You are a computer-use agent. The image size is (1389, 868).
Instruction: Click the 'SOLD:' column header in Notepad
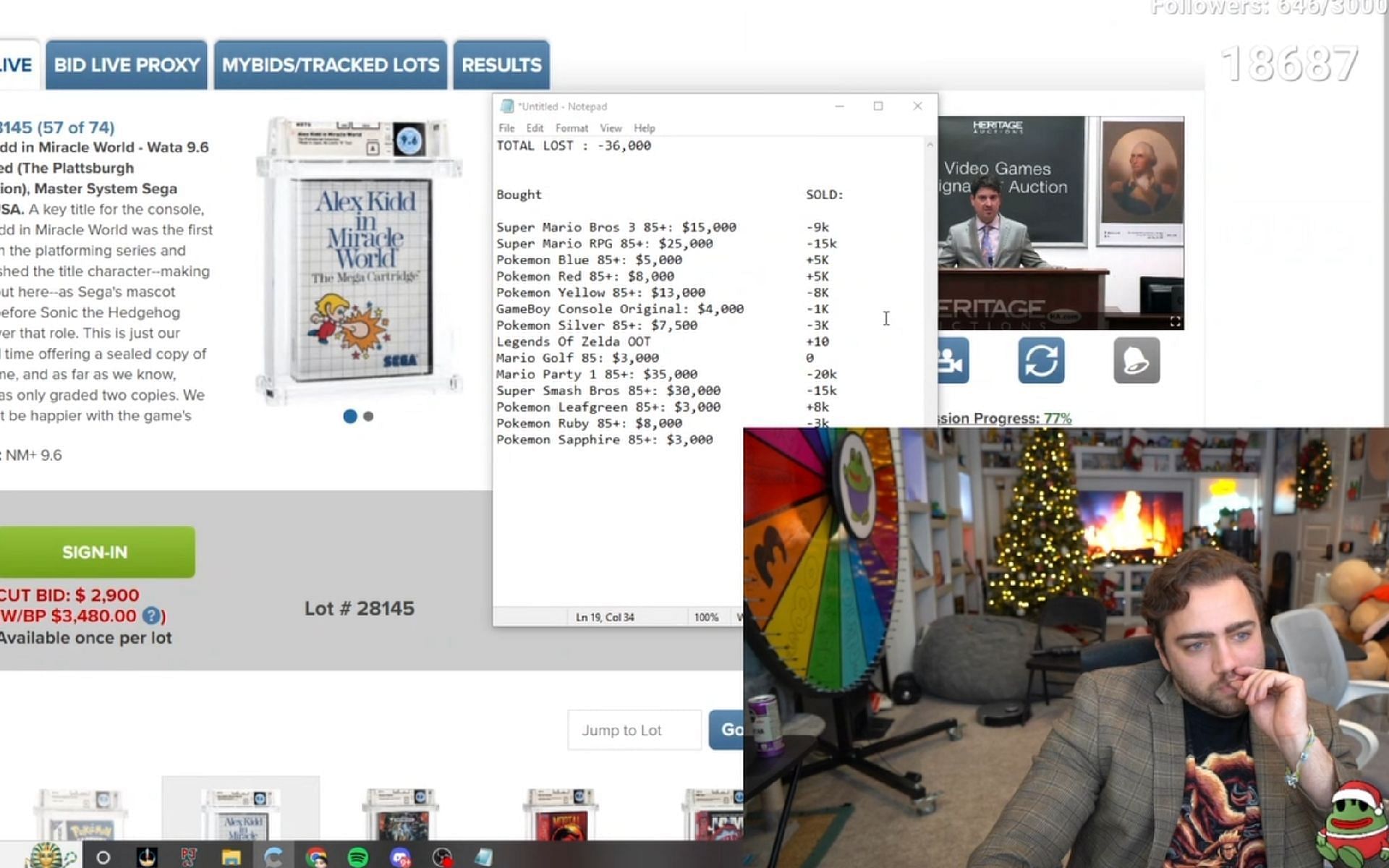click(825, 195)
